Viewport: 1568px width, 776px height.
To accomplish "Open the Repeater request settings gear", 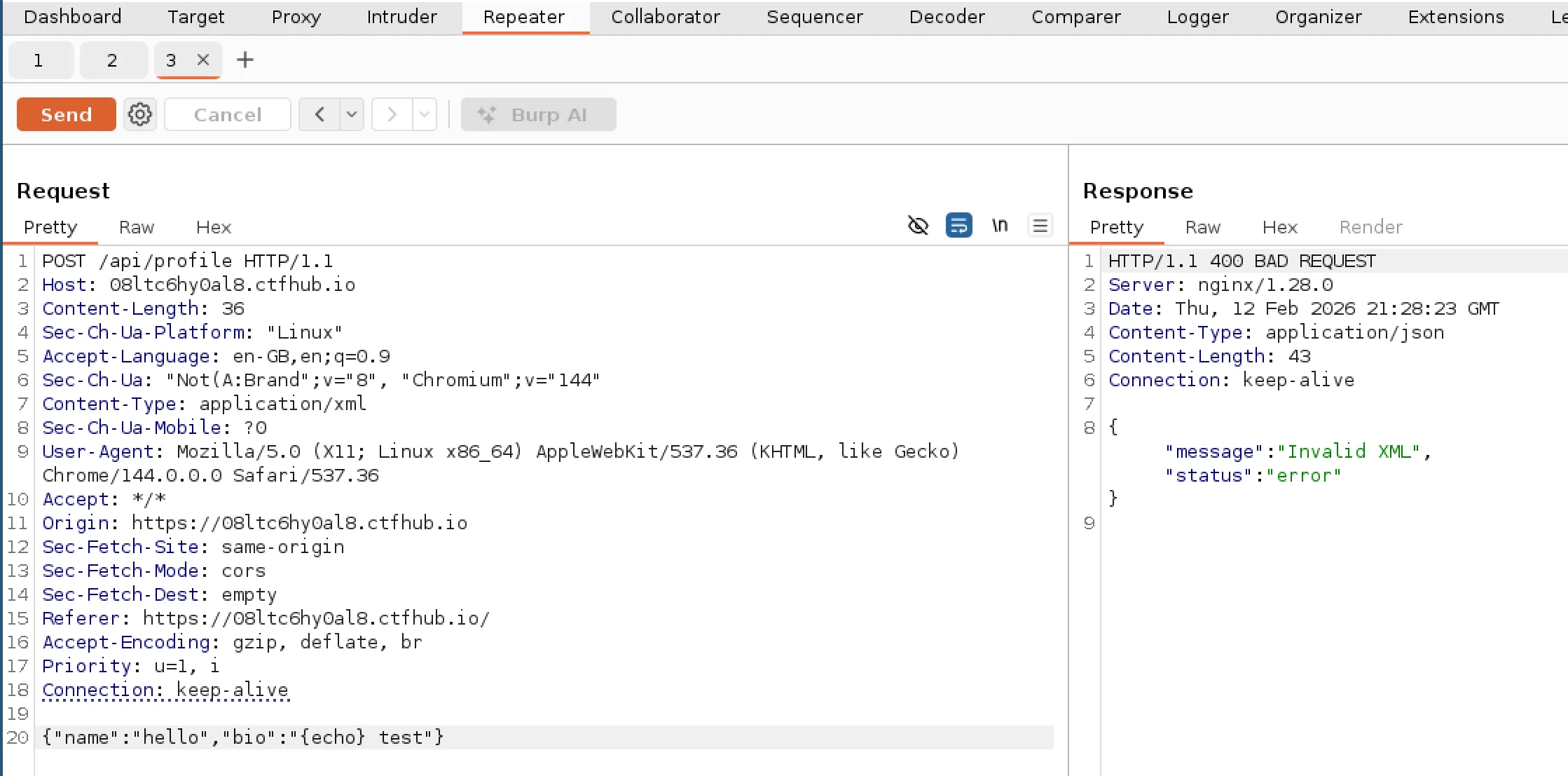I will (x=139, y=114).
